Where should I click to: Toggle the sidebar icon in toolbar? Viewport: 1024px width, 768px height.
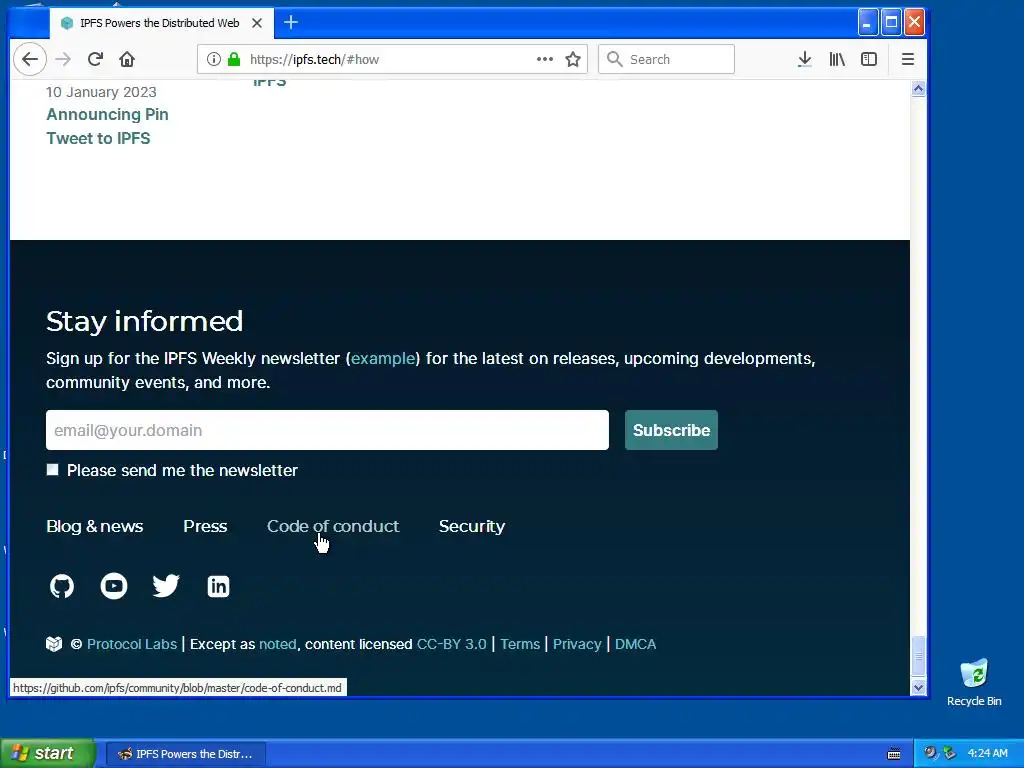[x=869, y=59]
